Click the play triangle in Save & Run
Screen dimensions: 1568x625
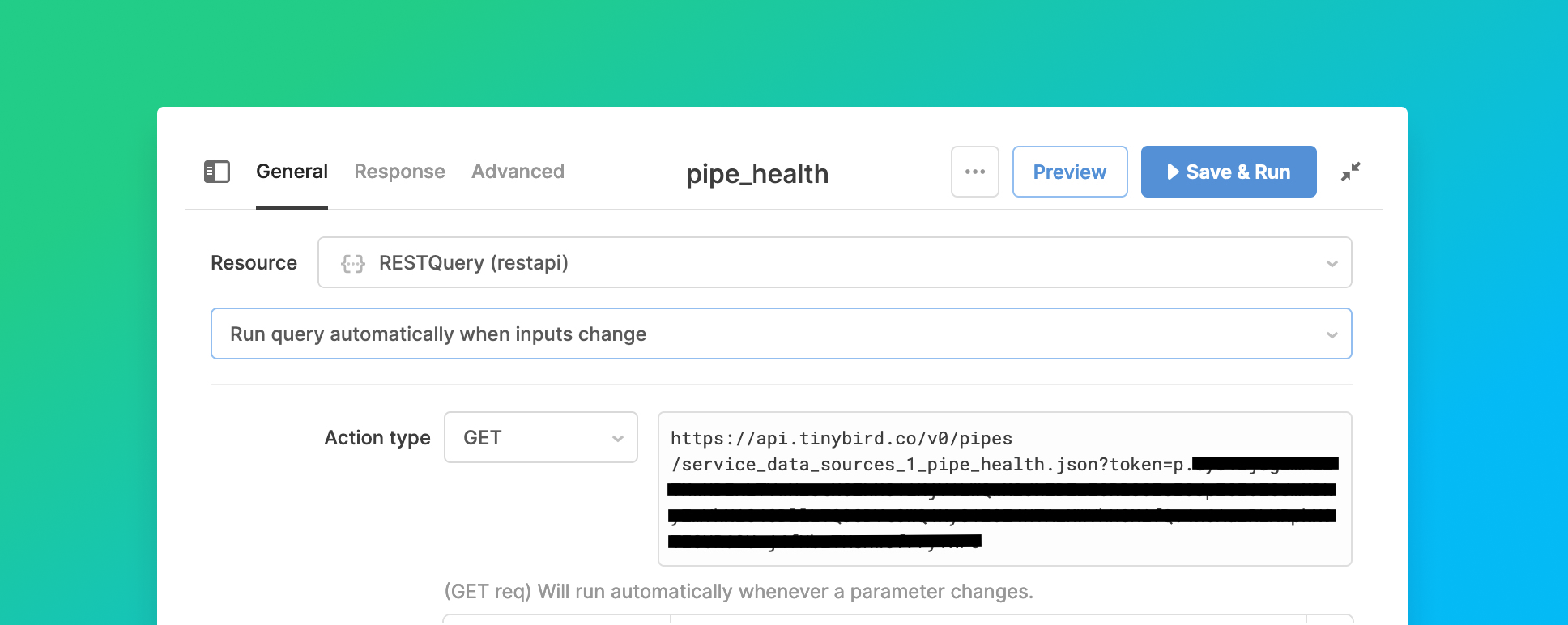pyautogui.click(x=1173, y=172)
